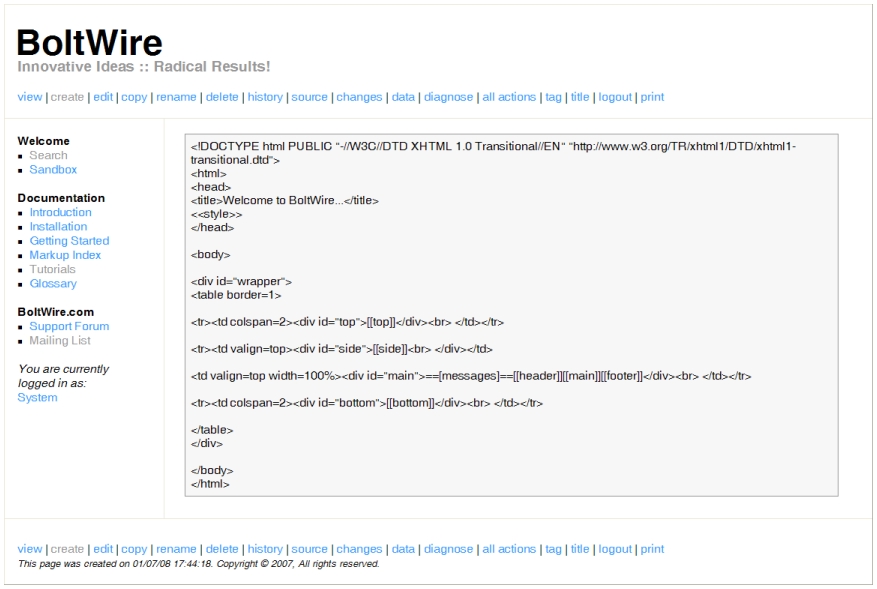Click the "Documentation" sidebar heading
The width and height of the screenshot is (877, 589).
[61, 198]
